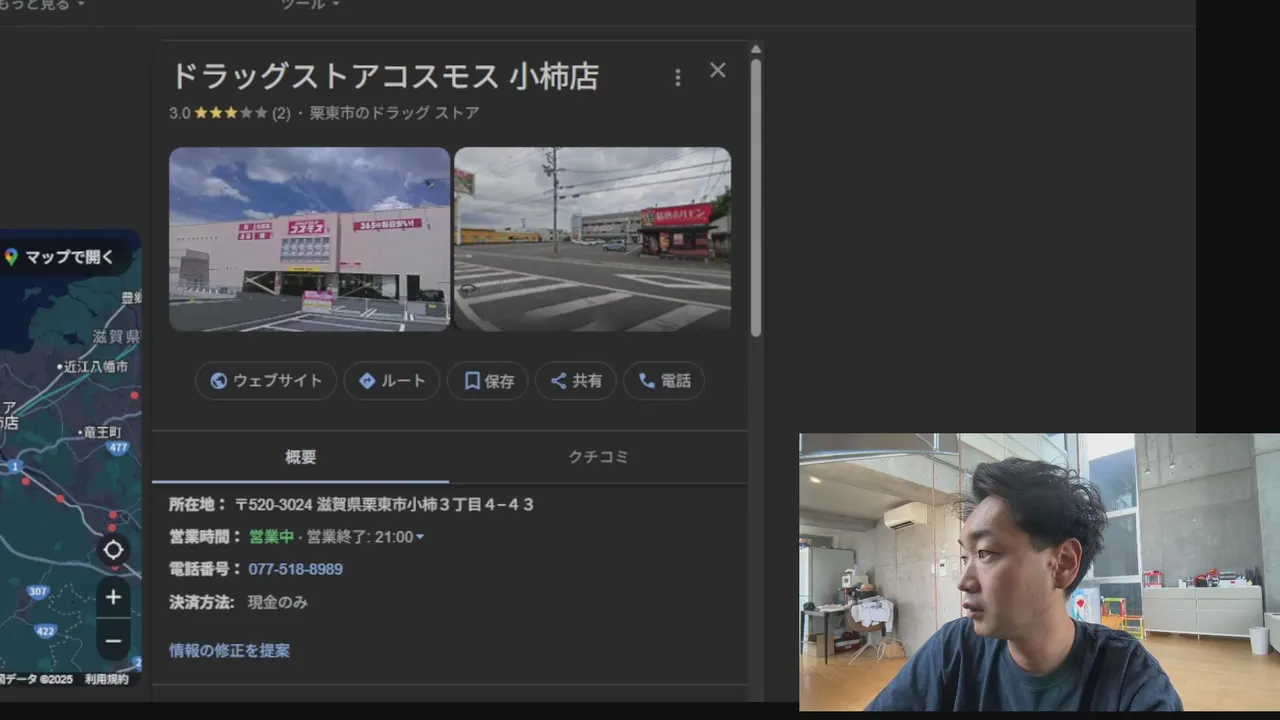
Task: Click 近江八幡市 label on map
Action: tap(96, 367)
